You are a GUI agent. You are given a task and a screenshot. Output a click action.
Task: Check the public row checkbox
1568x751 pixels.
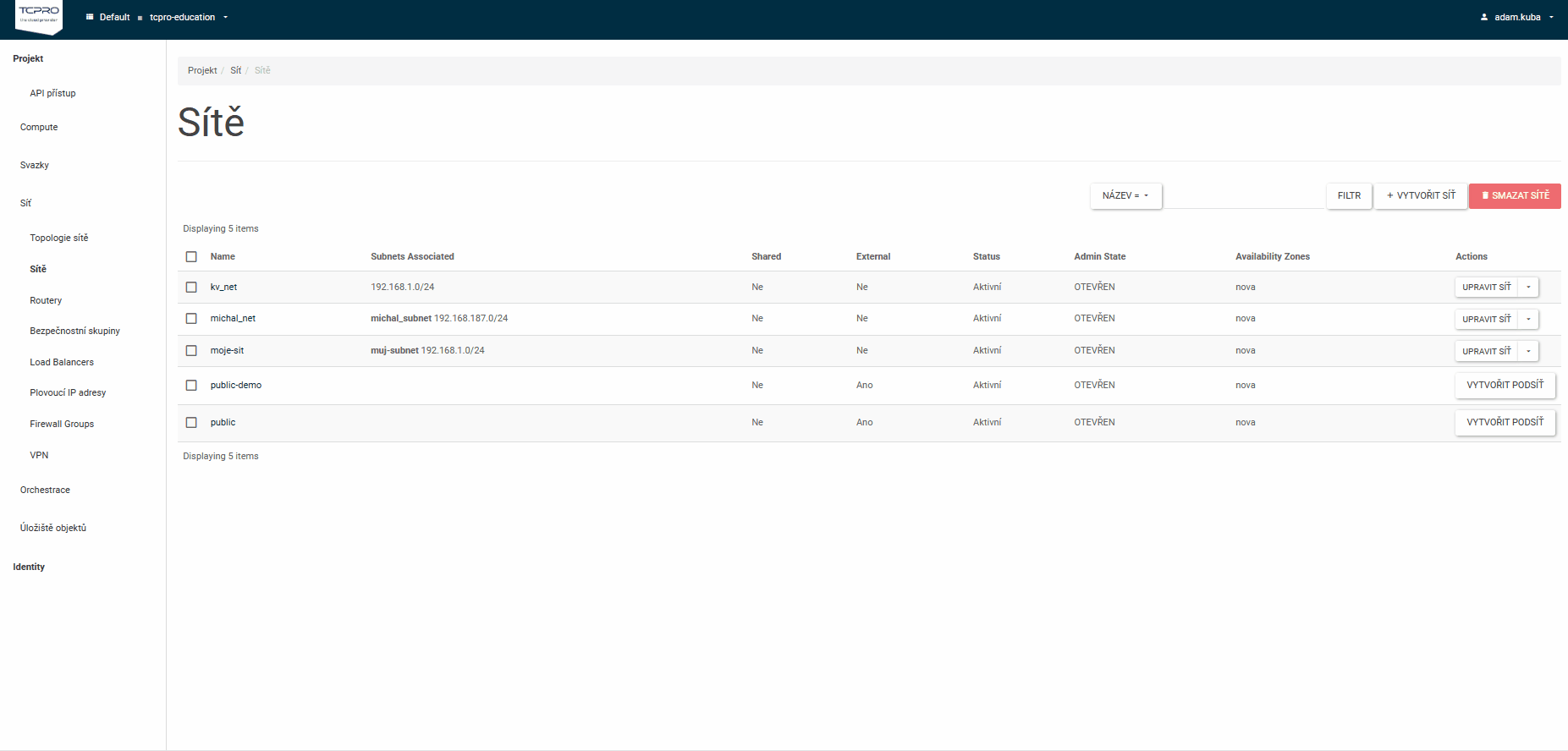[x=191, y=422]
